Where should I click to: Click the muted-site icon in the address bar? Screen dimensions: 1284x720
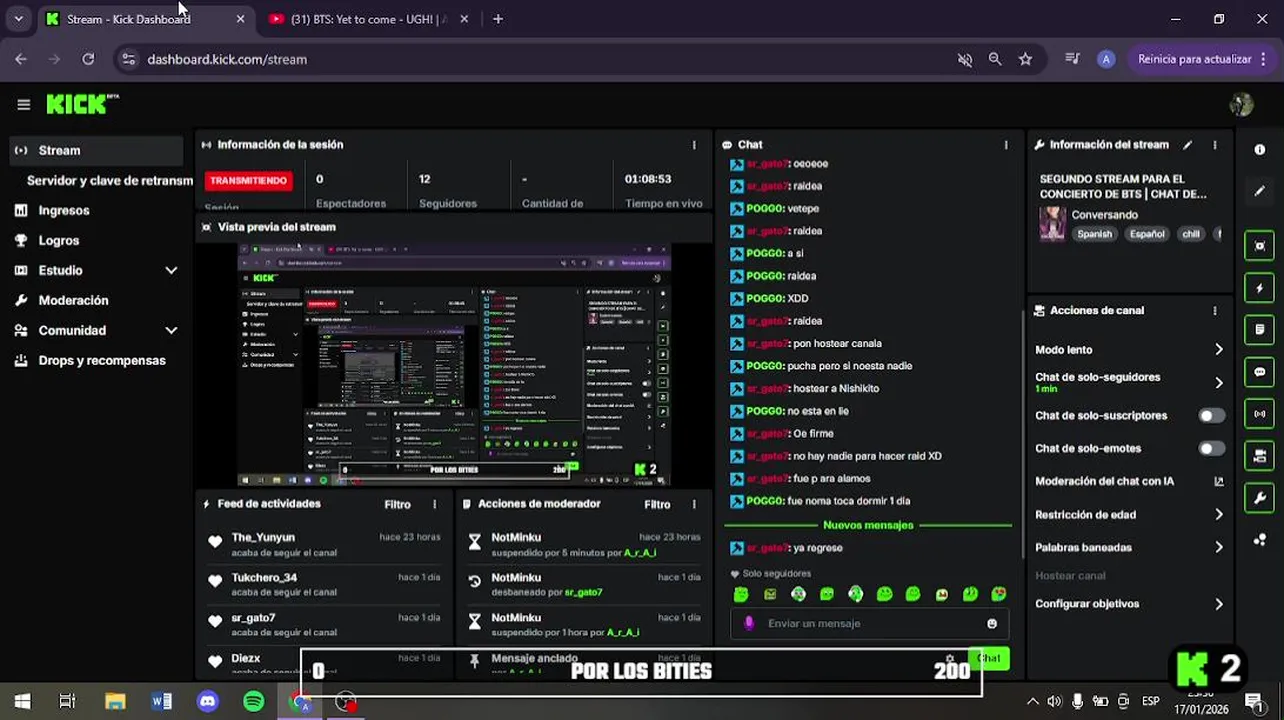coord(965,59)
